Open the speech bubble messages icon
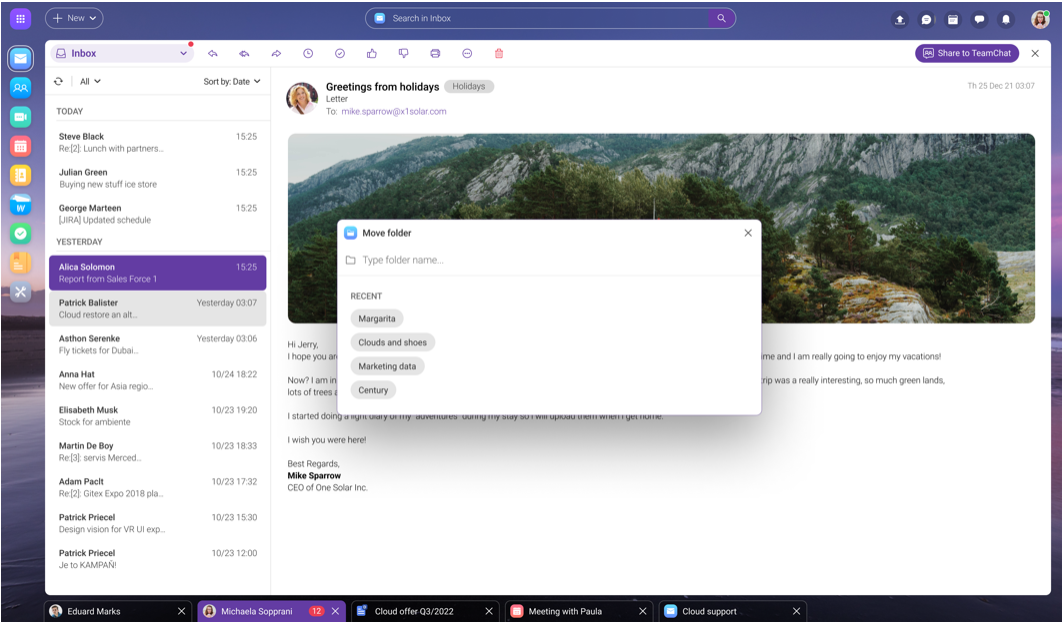 (x=979, y=19)
